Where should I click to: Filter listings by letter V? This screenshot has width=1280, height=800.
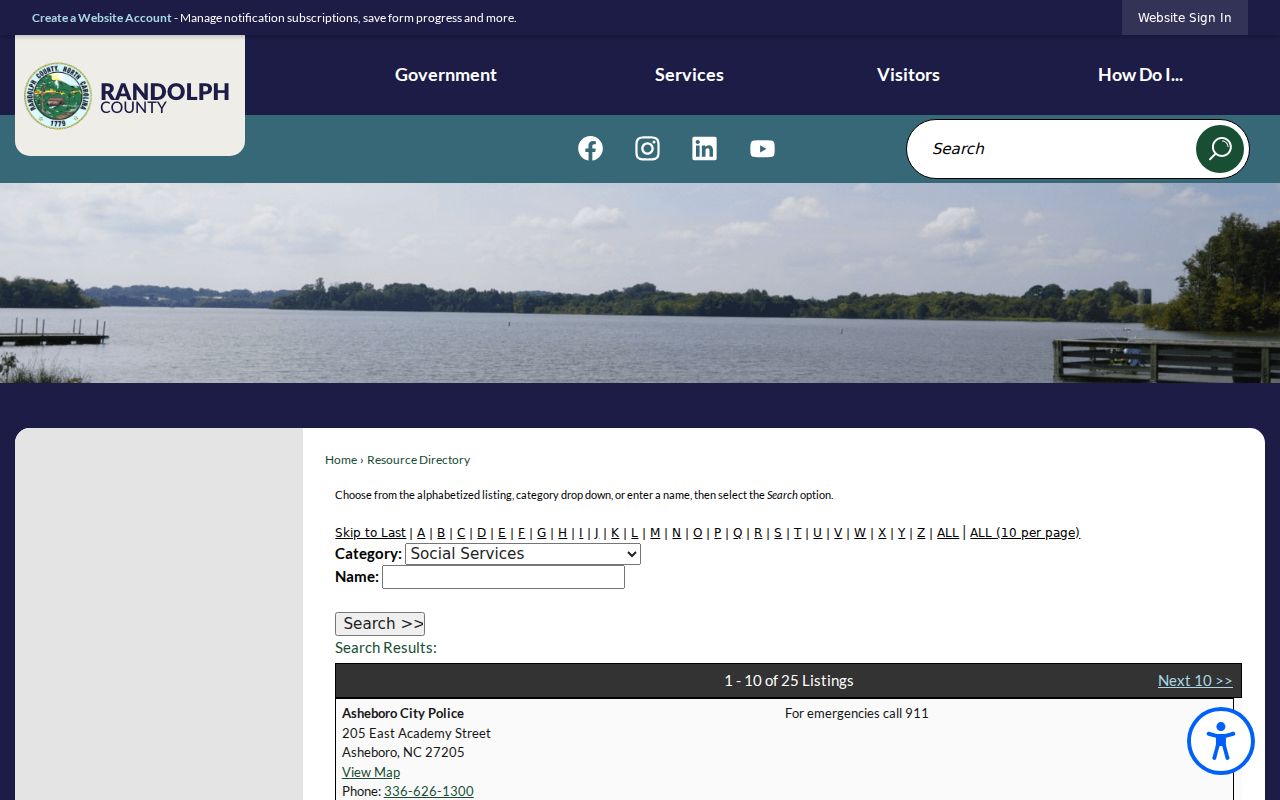[838, 532]
